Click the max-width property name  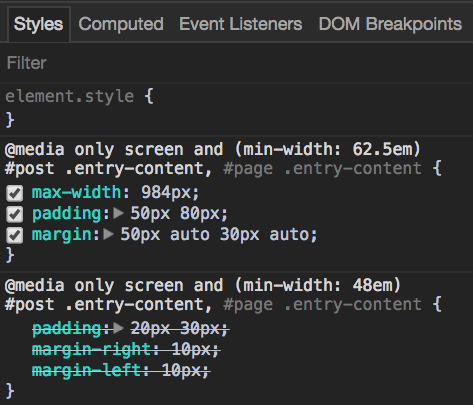(x=76, y=192)
